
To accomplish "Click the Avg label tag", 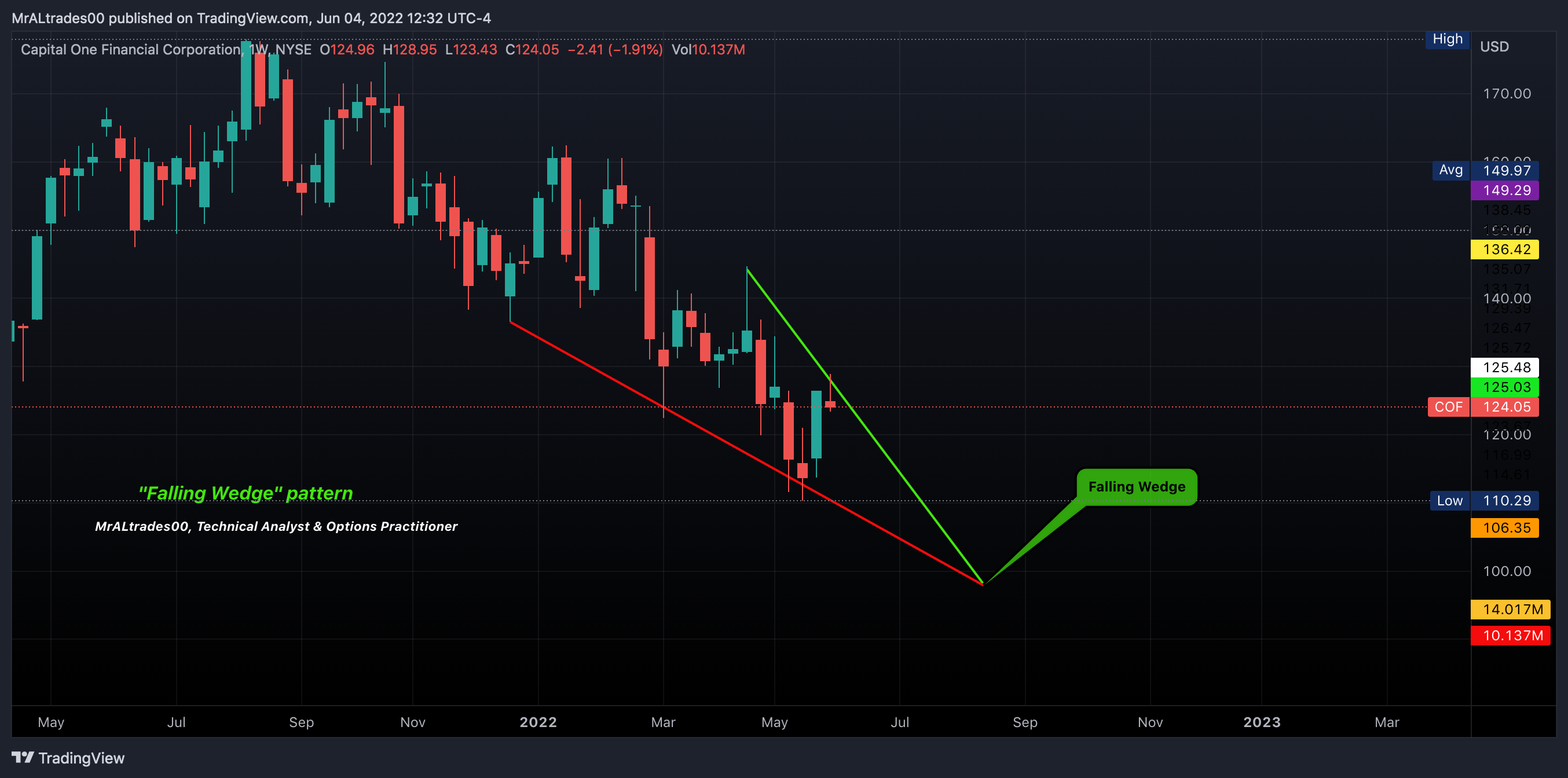I will click(x=1450, y=170).
